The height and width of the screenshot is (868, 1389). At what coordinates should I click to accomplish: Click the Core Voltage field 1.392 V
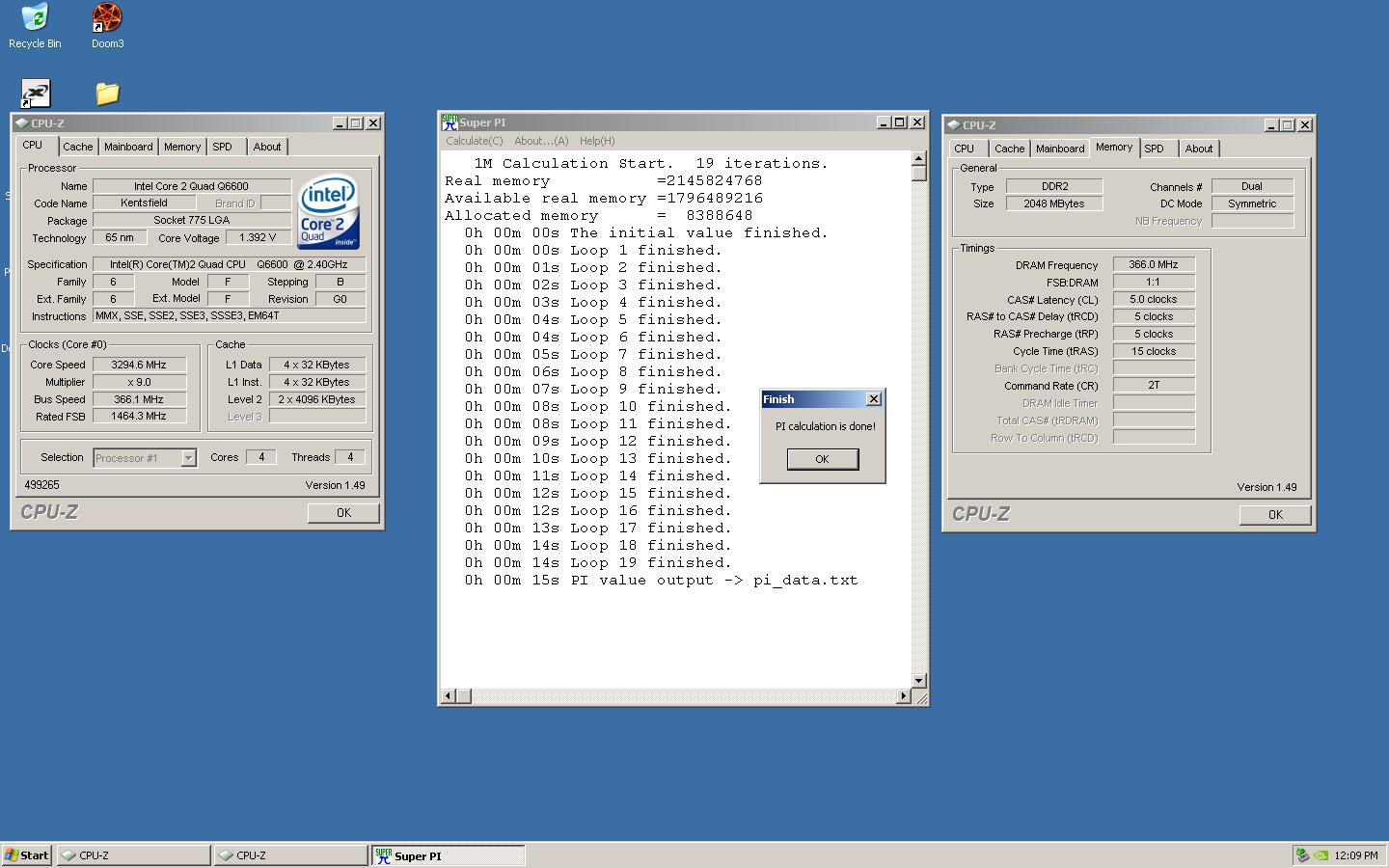(258, 237)
